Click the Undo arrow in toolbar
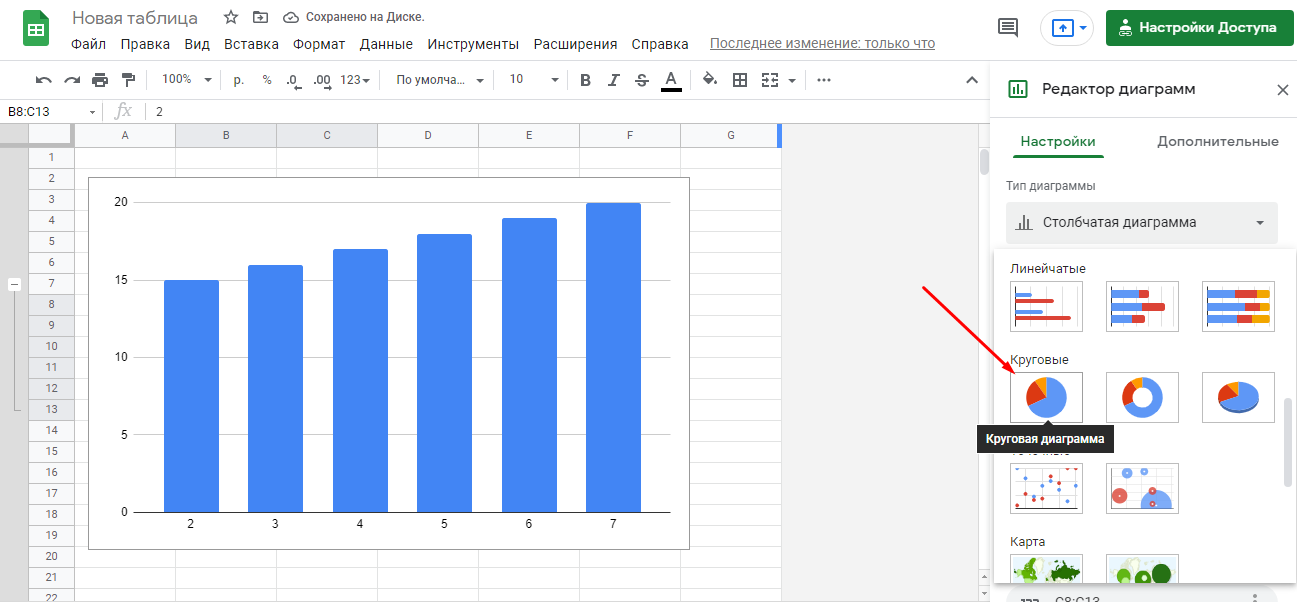 tap(43, 80)
